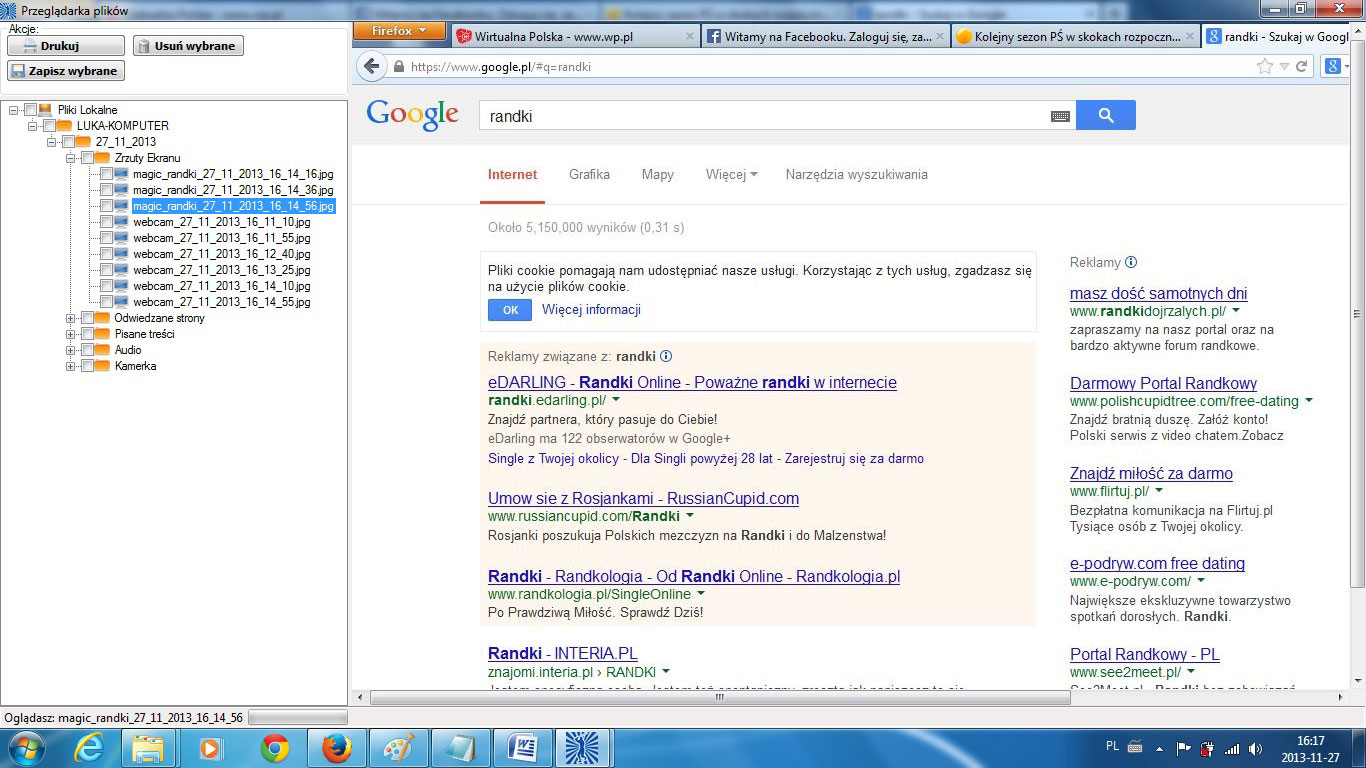This screenshot has width=1366, height=768.
Task: Click the PL language indicator in tray
Action: click(x=1113, y=746)
